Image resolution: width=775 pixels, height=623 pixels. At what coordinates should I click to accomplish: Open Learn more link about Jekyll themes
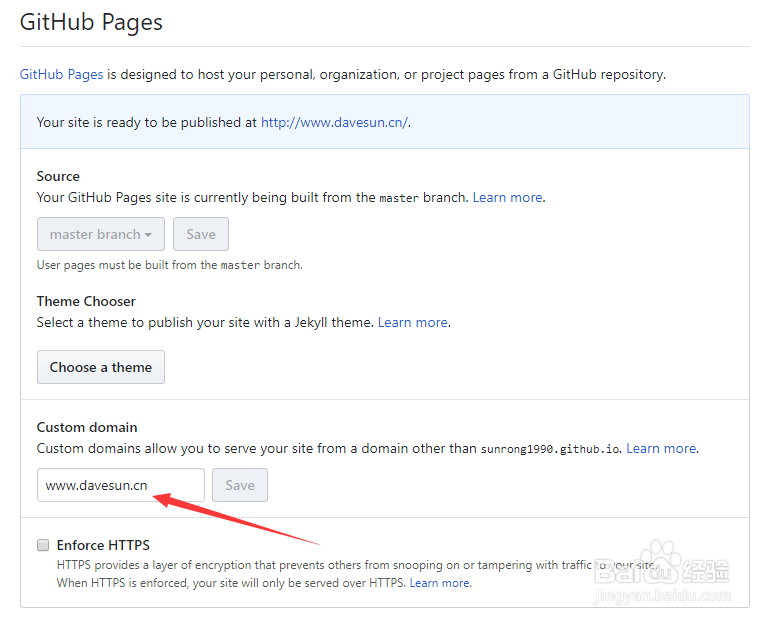click(413, 322)
